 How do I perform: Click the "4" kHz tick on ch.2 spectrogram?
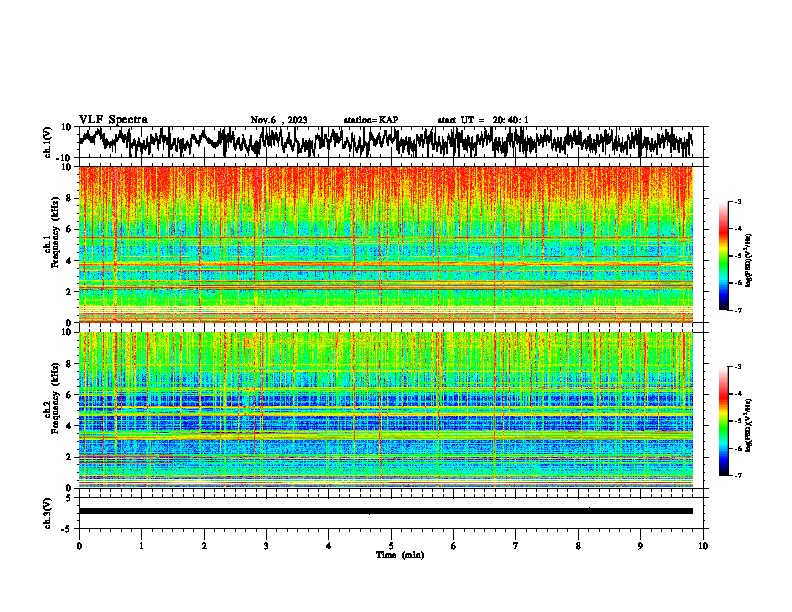69,426
